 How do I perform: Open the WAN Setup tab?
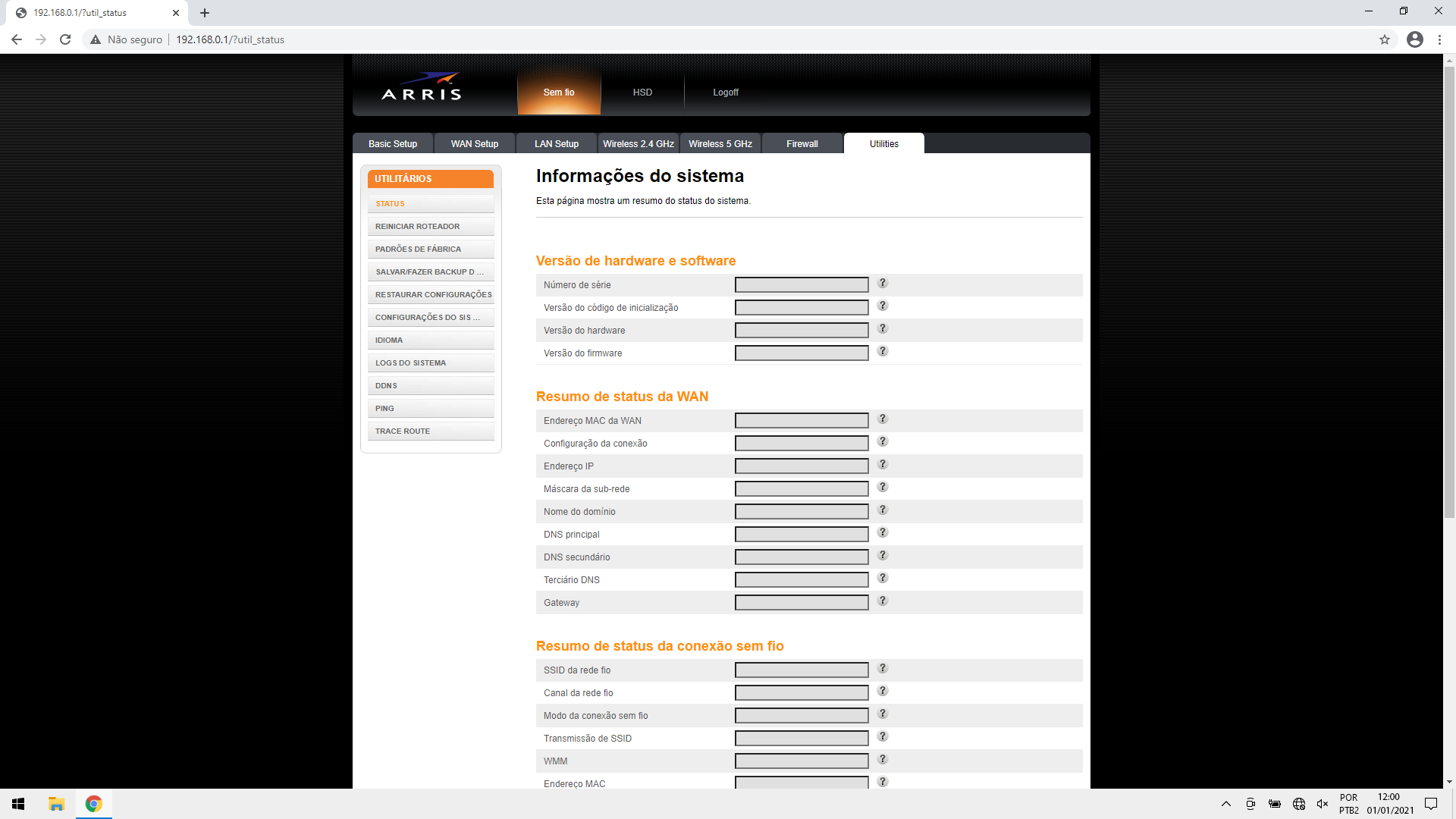[475, 143]
